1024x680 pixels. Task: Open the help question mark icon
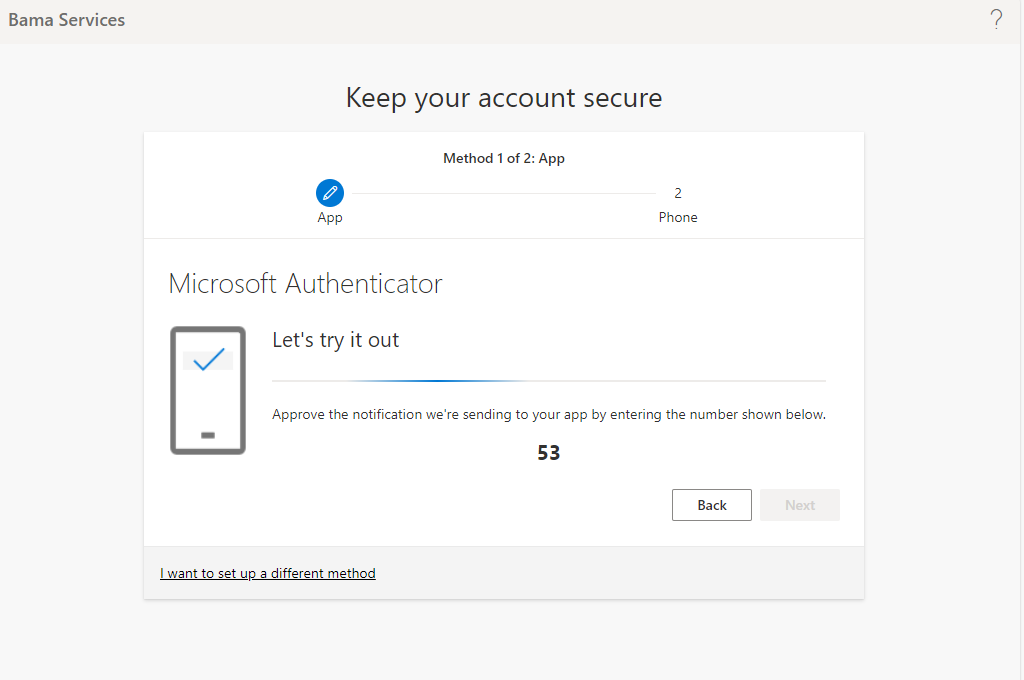(x=996, y=20)
